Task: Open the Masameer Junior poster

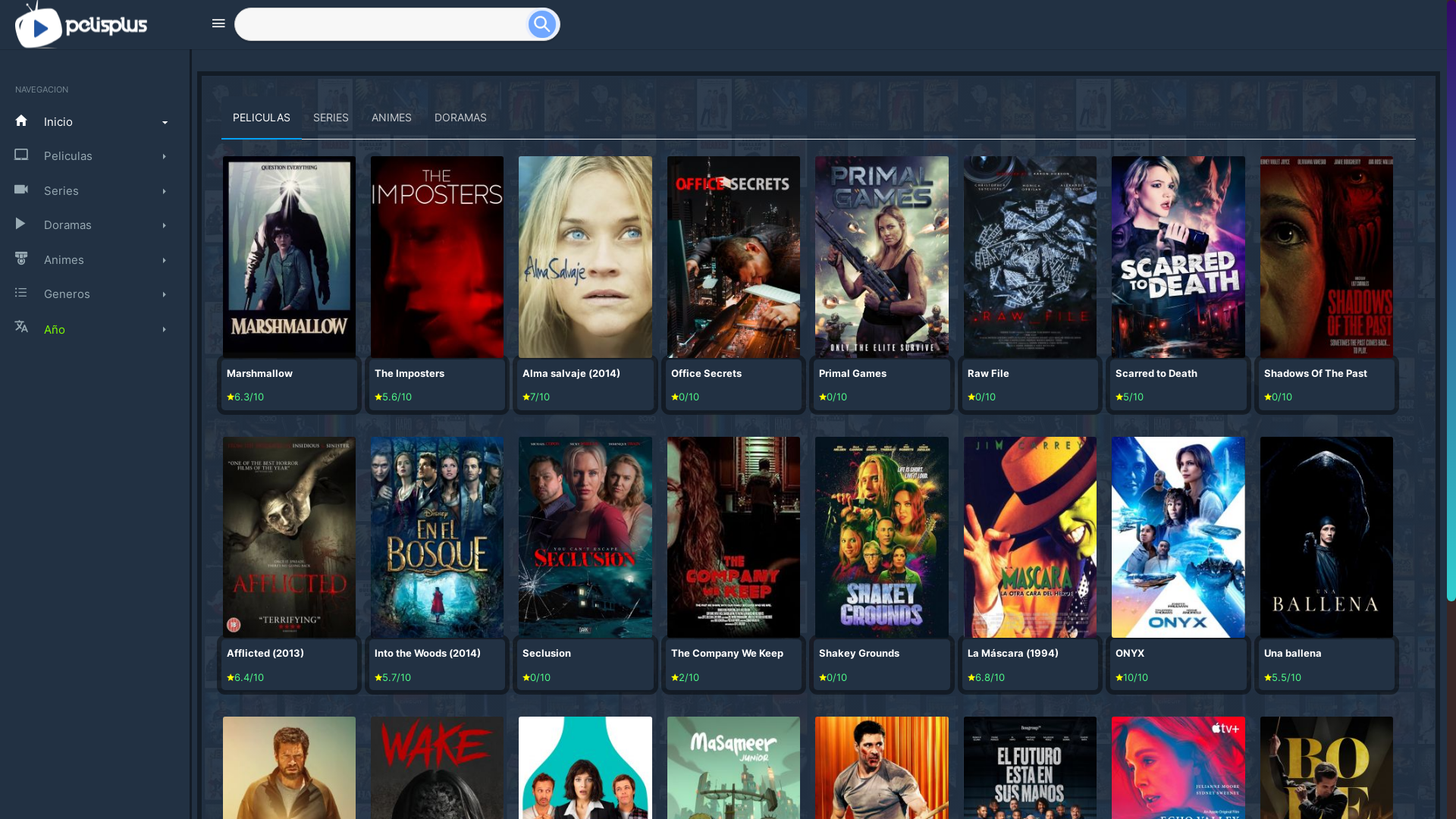Action: tap(733, 767)
